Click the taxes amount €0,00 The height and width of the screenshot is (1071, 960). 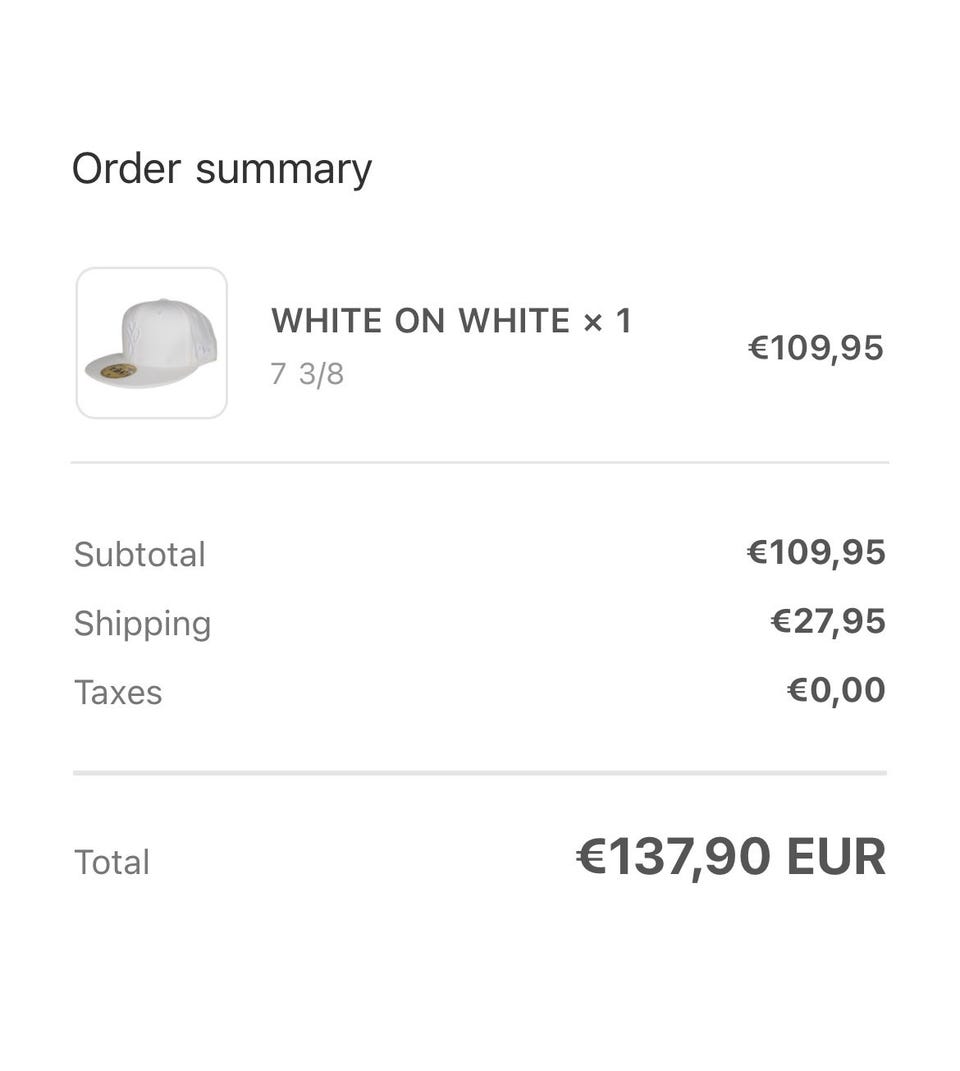point(835,690)
